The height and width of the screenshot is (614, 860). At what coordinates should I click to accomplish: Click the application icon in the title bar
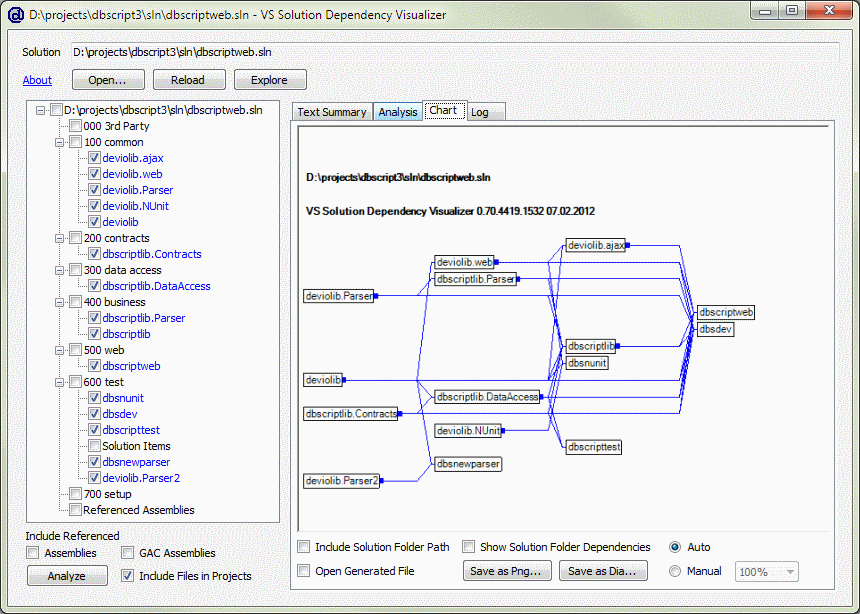pos(16,14)
